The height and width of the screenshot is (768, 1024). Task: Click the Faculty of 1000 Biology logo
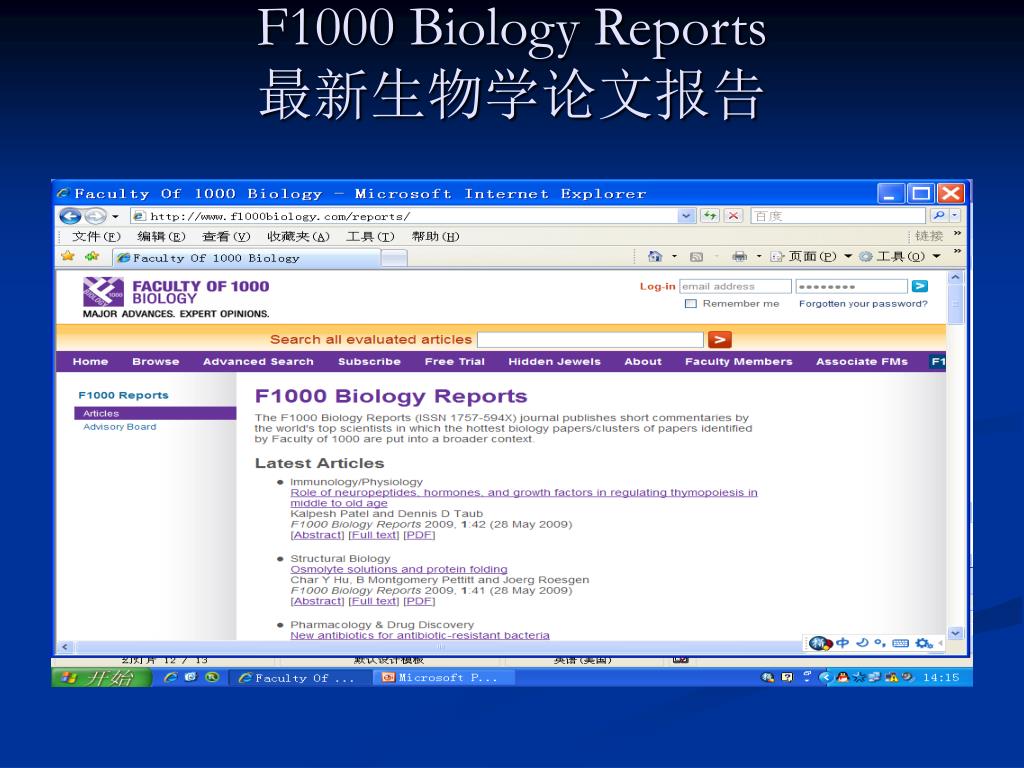click(x=176, y=297)
